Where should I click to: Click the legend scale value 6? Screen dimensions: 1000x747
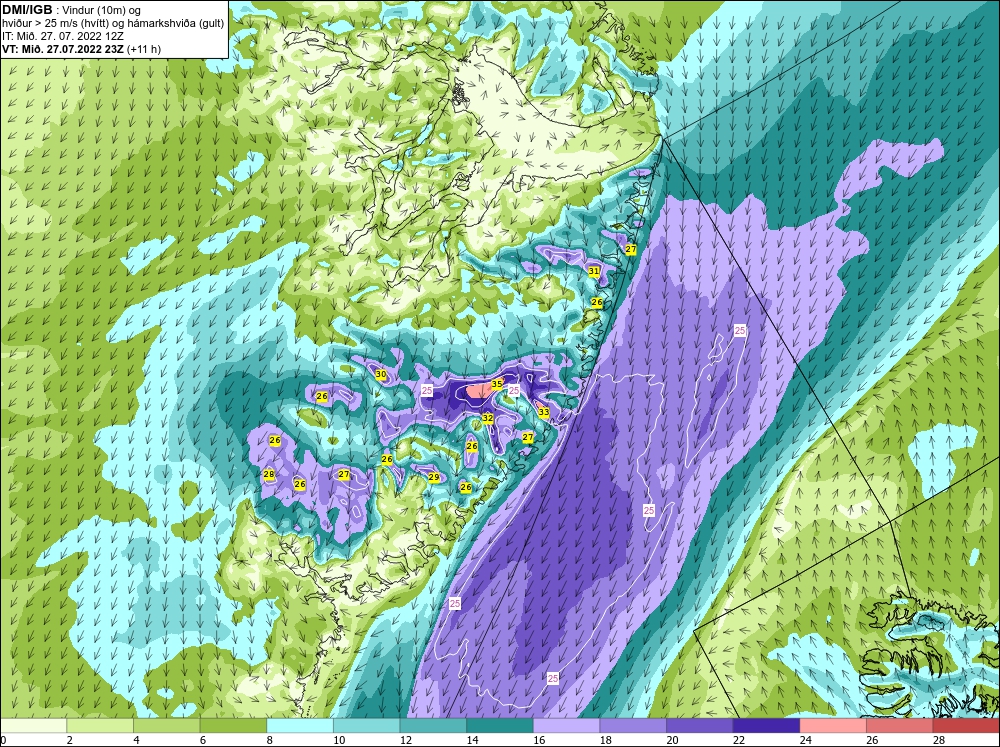(x=202, y=740)
